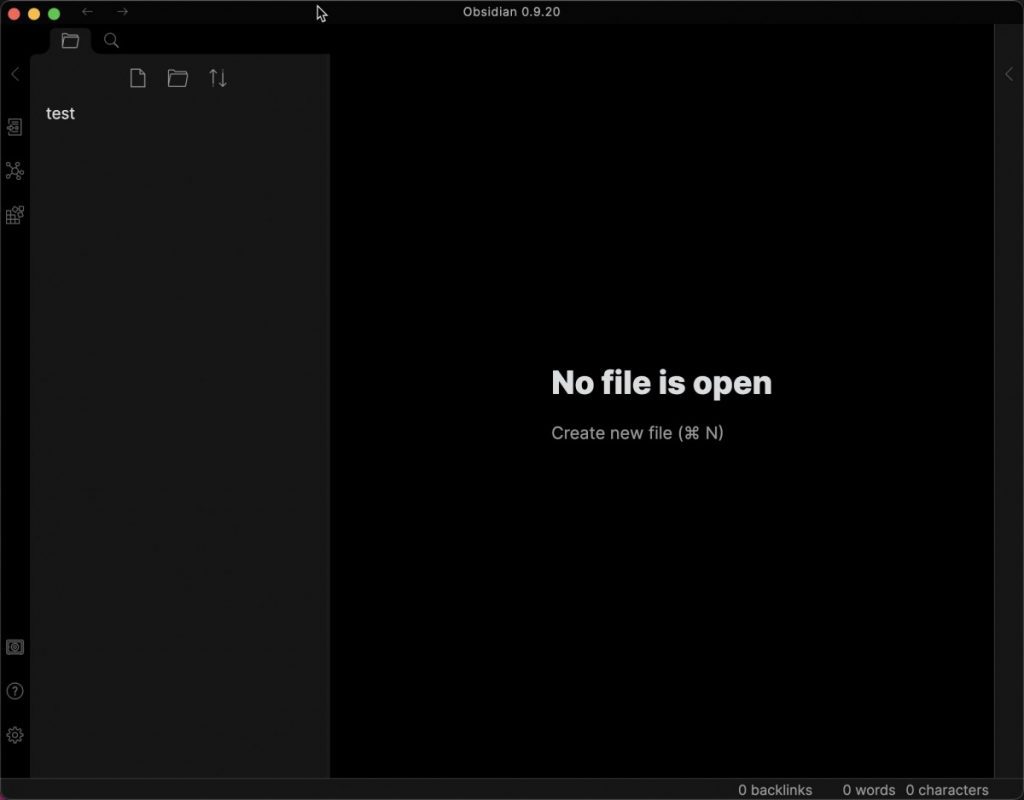Collapse the left sidebar
The width and height of the screenshot is (1024, 800).
point(15,74)
